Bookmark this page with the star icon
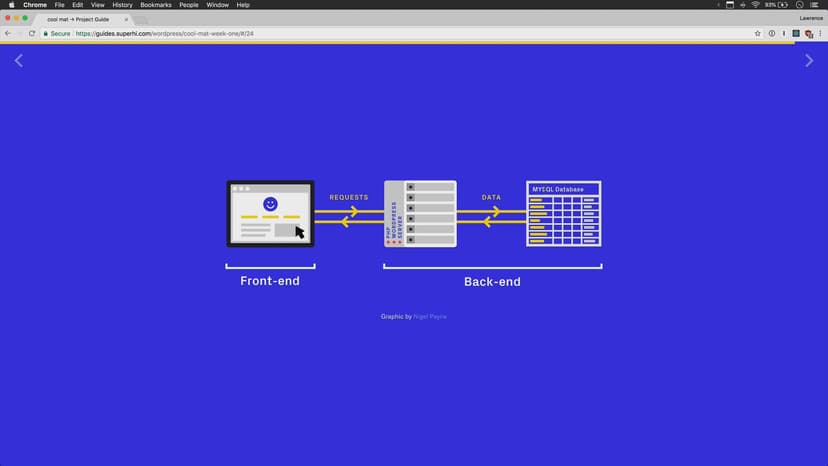828x466 pixels. click(x=758, y=33)
